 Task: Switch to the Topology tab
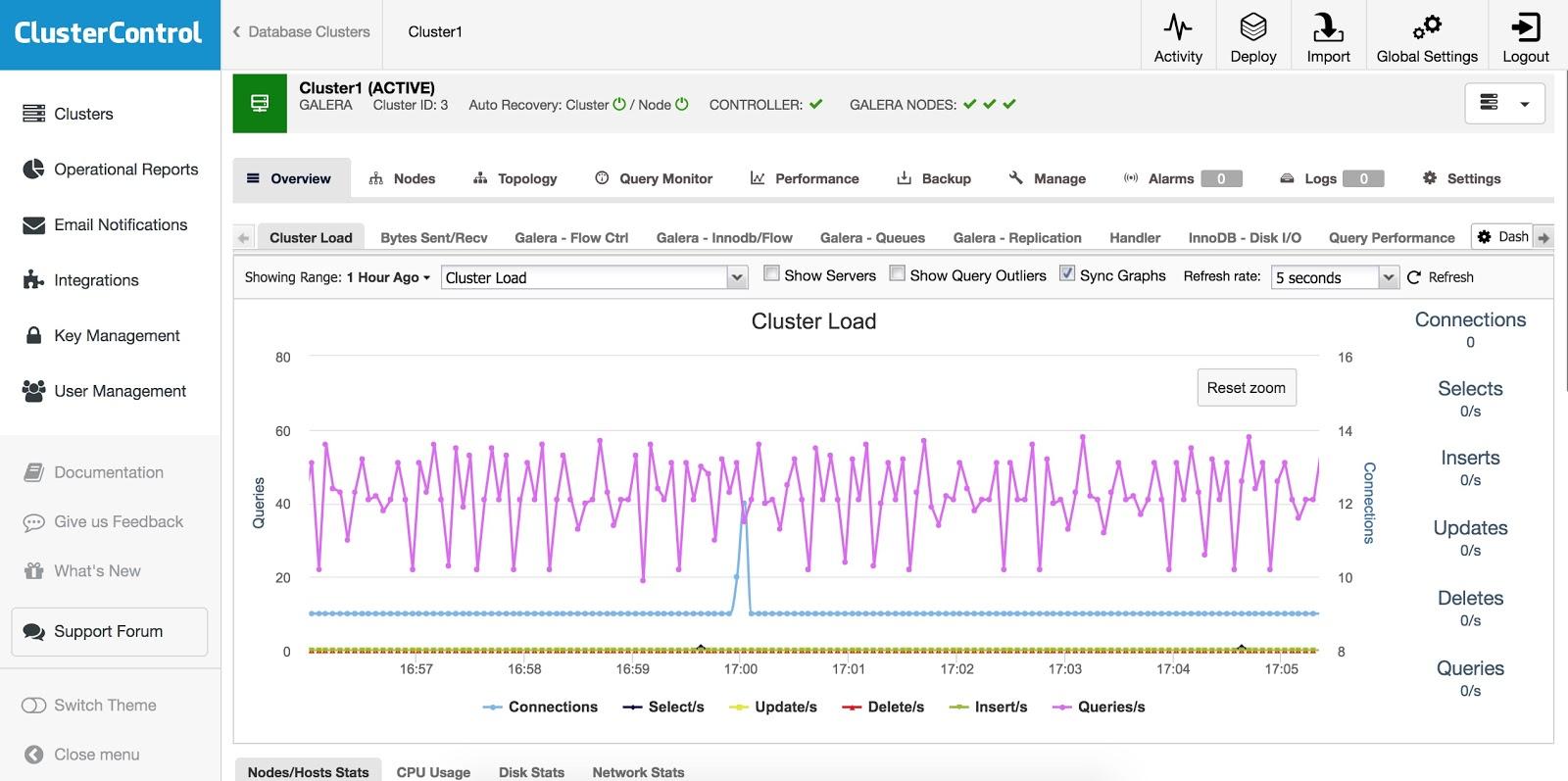click(514, 178)
